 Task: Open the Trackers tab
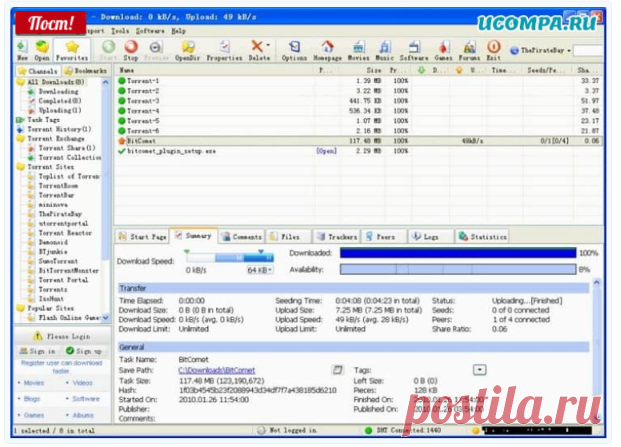(337, 237)
